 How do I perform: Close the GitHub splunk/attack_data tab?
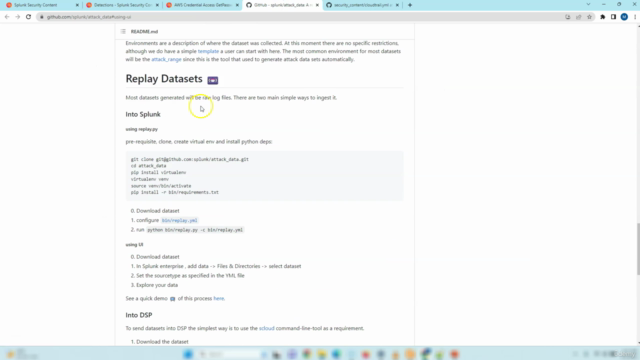pos(317,5)
